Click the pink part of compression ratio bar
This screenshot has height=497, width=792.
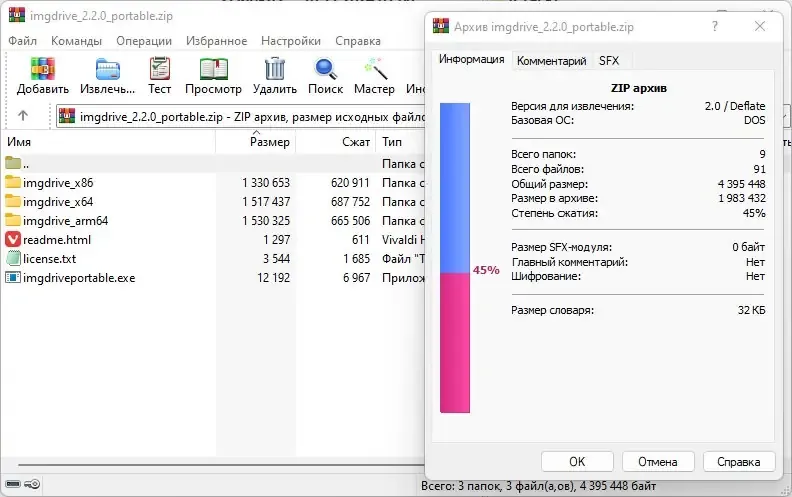pos(455,343)
